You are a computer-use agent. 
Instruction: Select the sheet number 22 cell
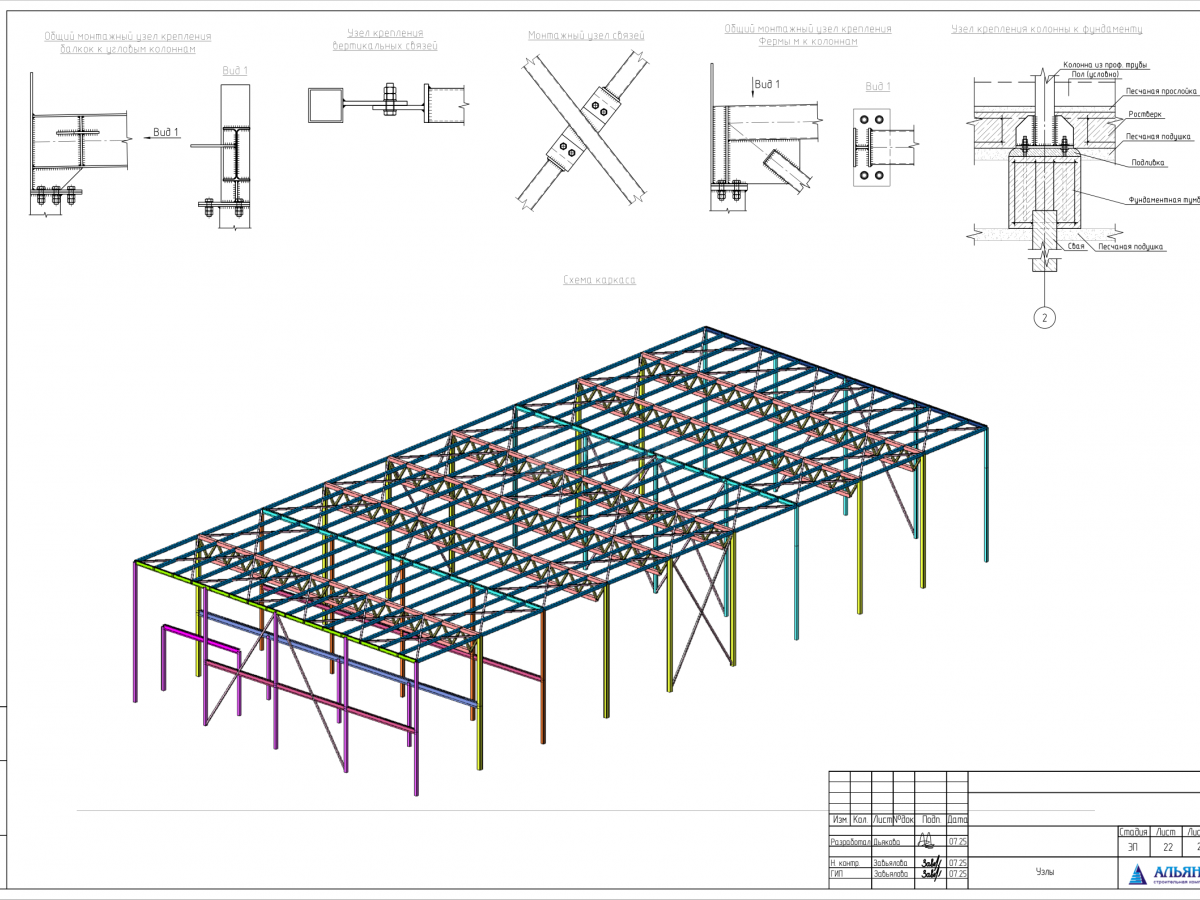1166,847
